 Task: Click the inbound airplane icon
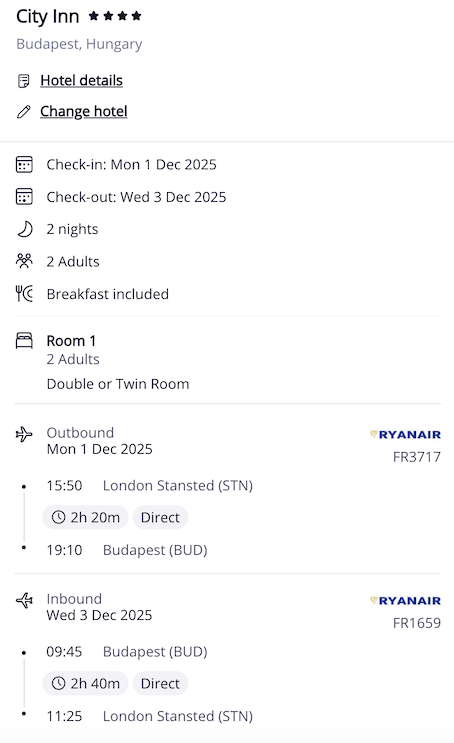click(24, 600)
